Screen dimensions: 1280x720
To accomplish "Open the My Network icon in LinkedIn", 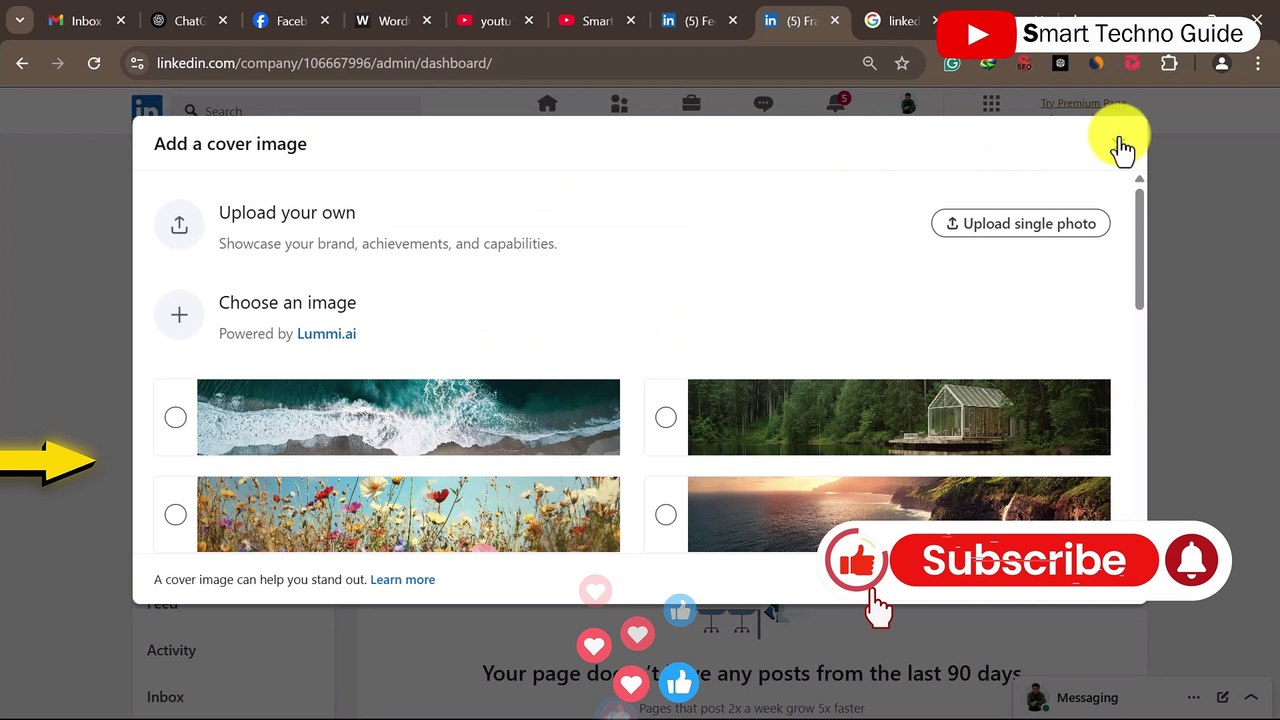I will pos(619,104).
